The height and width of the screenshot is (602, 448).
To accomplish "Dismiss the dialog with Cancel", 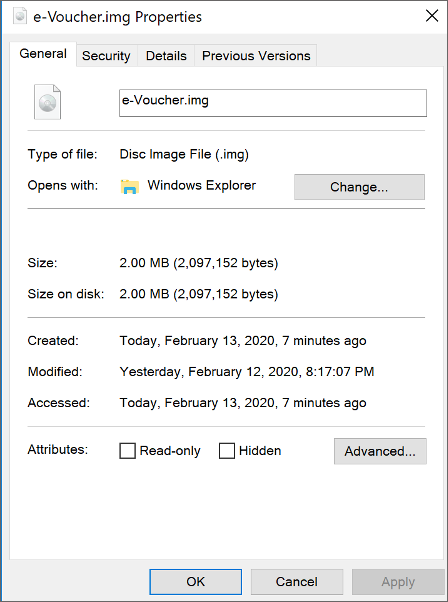I will tap(297, 582).
